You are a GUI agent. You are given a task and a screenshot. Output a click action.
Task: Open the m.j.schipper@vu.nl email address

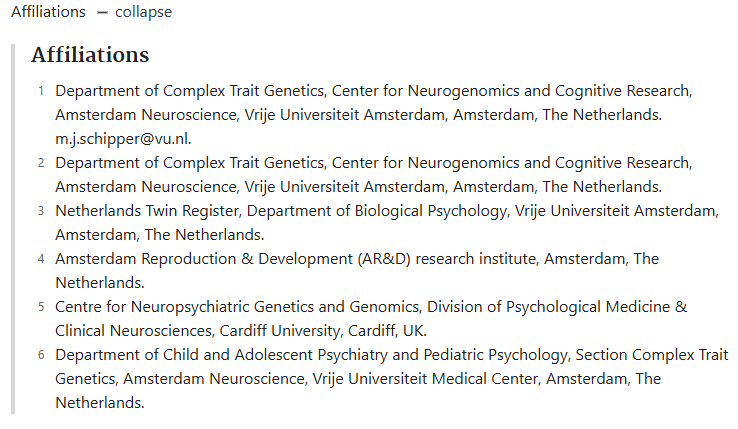(x=123, y=139)
